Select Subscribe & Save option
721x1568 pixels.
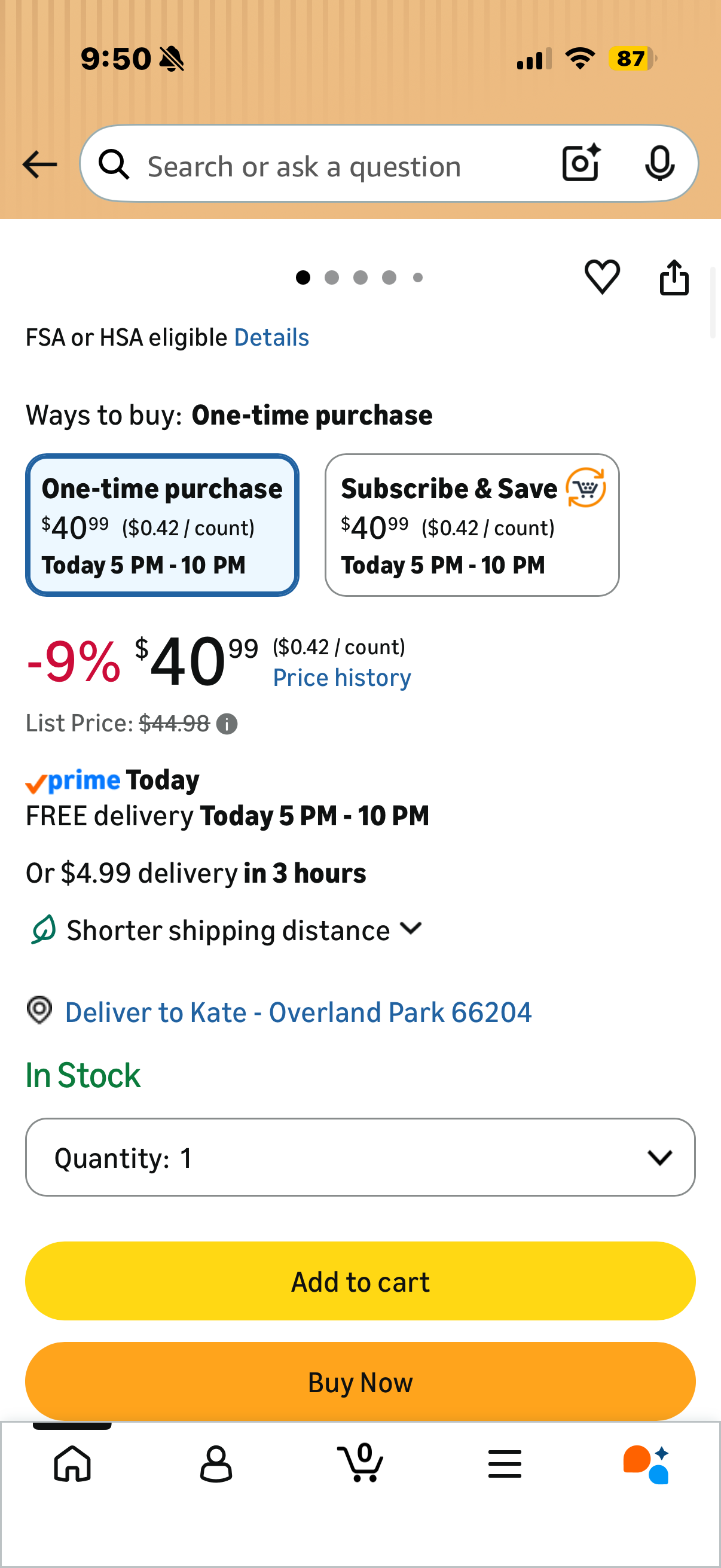point(472,524)
